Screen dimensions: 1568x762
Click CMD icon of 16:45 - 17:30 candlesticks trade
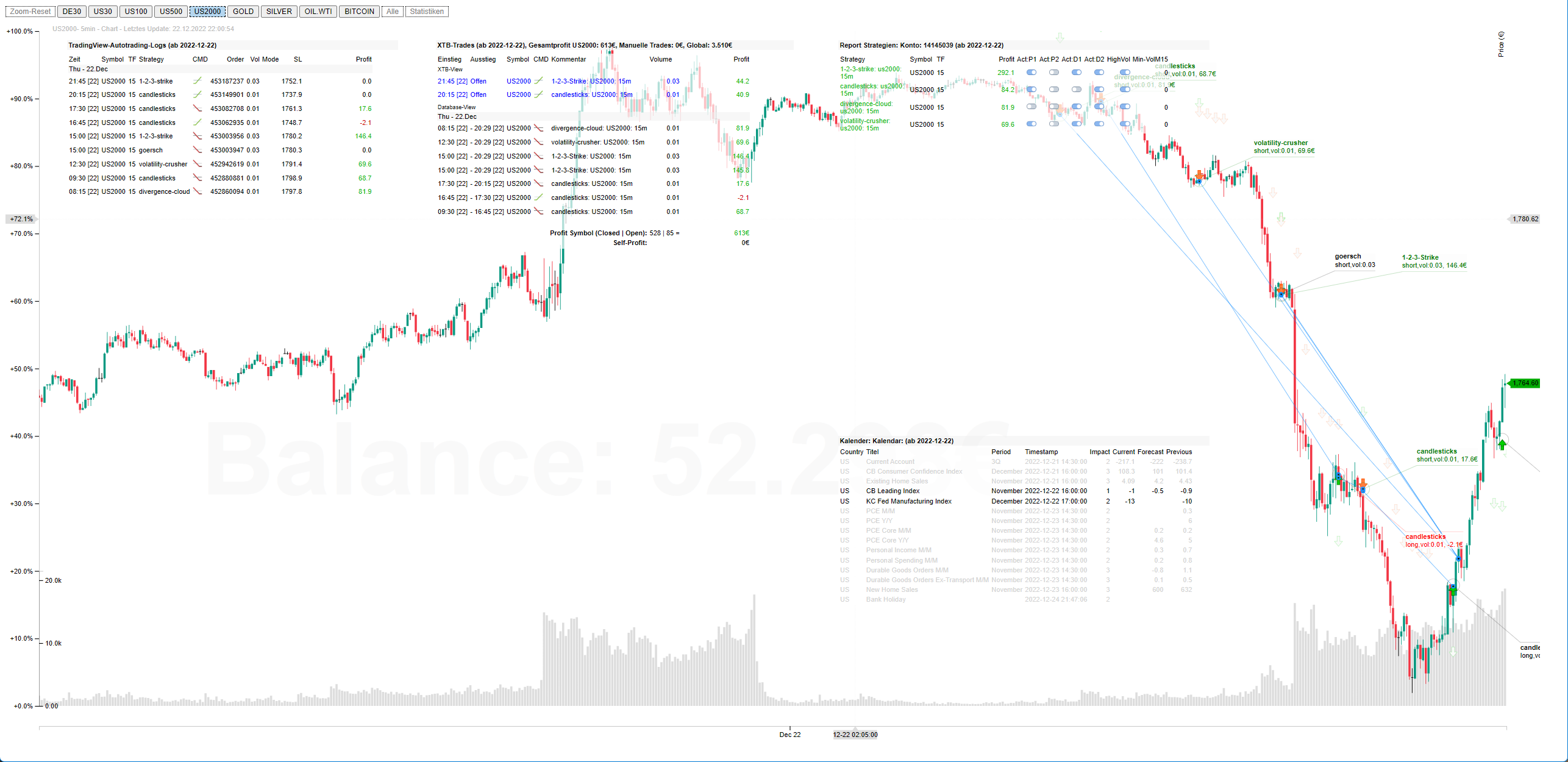pyautogui.click(x=539, y=198)
